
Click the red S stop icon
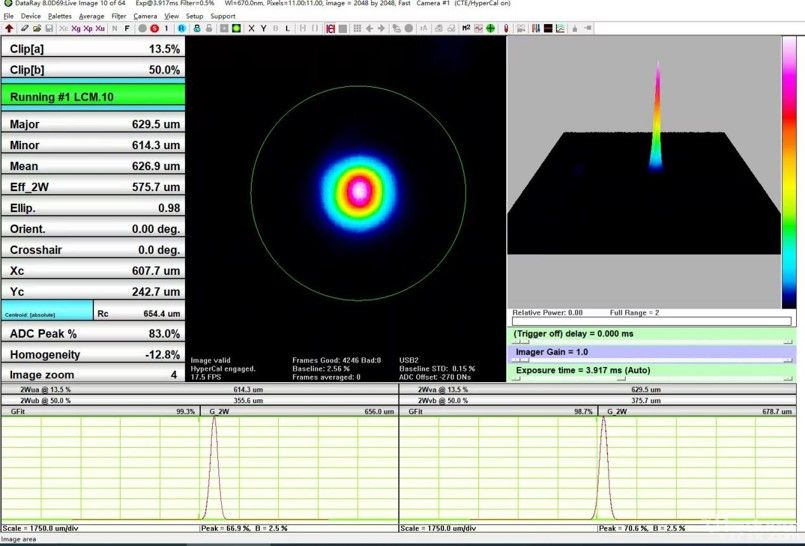154,28
